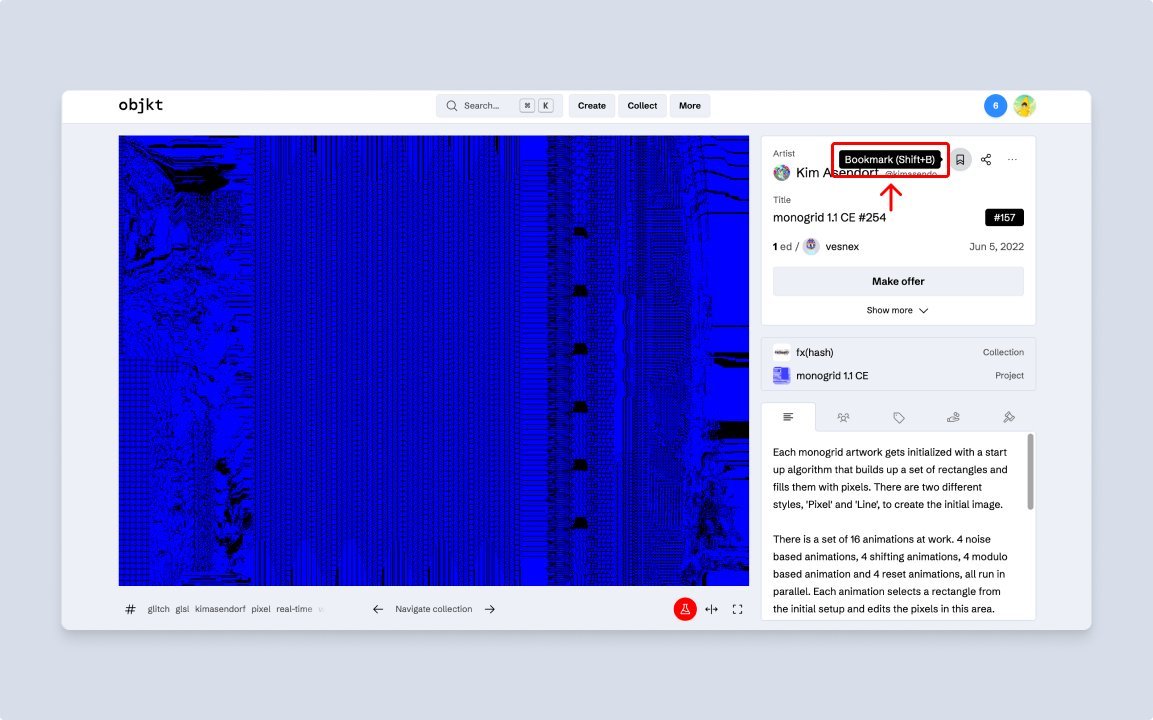1153x720 pixels.
Task: Switch to the owners tab icon
Action: [843, 418]
